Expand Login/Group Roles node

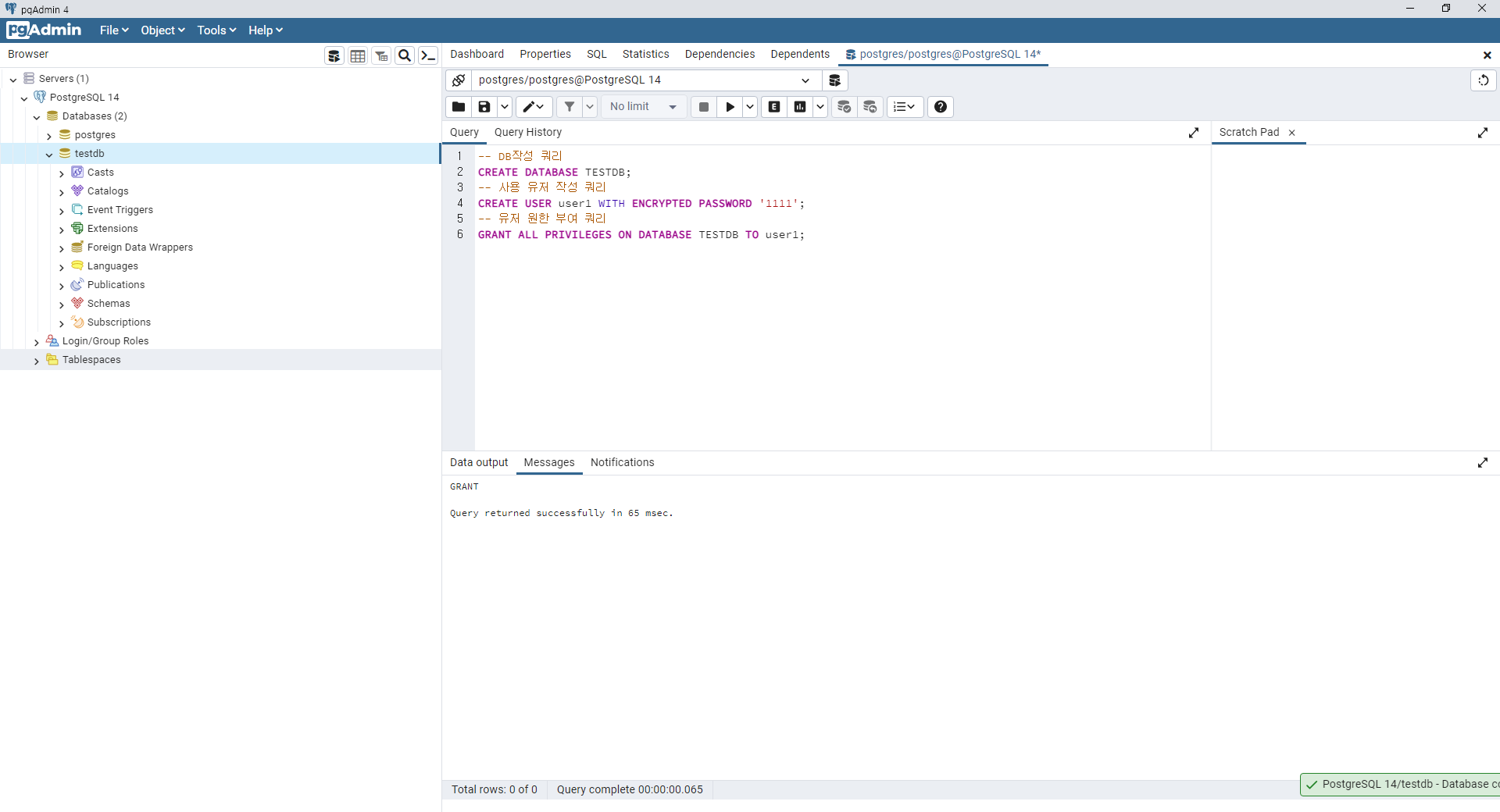tap(37, 342)
